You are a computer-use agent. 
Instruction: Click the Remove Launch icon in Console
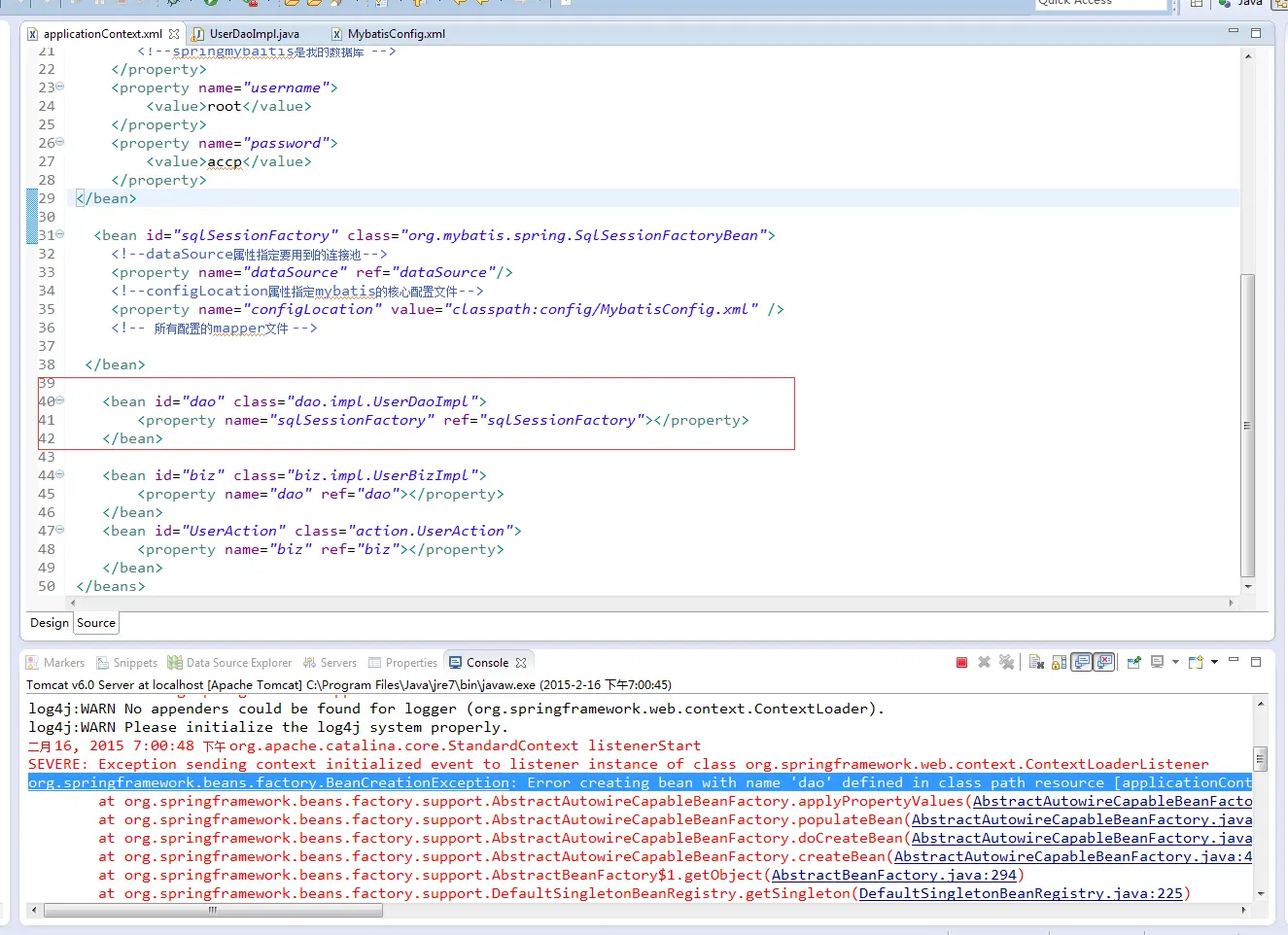984,662
